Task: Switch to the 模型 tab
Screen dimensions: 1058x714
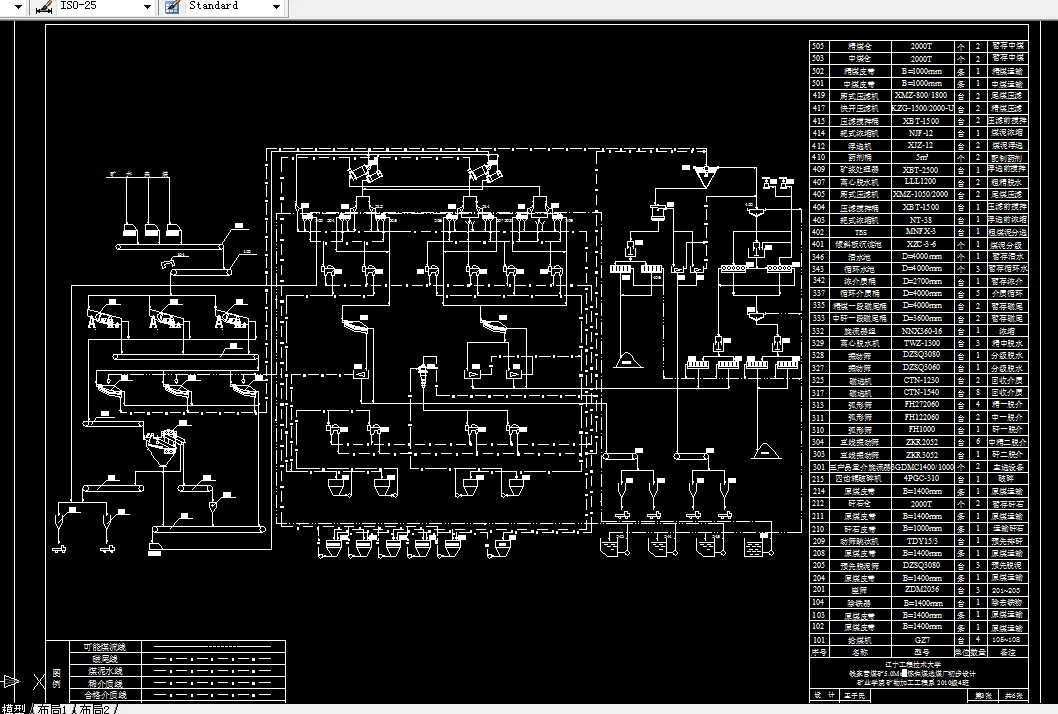Action: point(13,709)
